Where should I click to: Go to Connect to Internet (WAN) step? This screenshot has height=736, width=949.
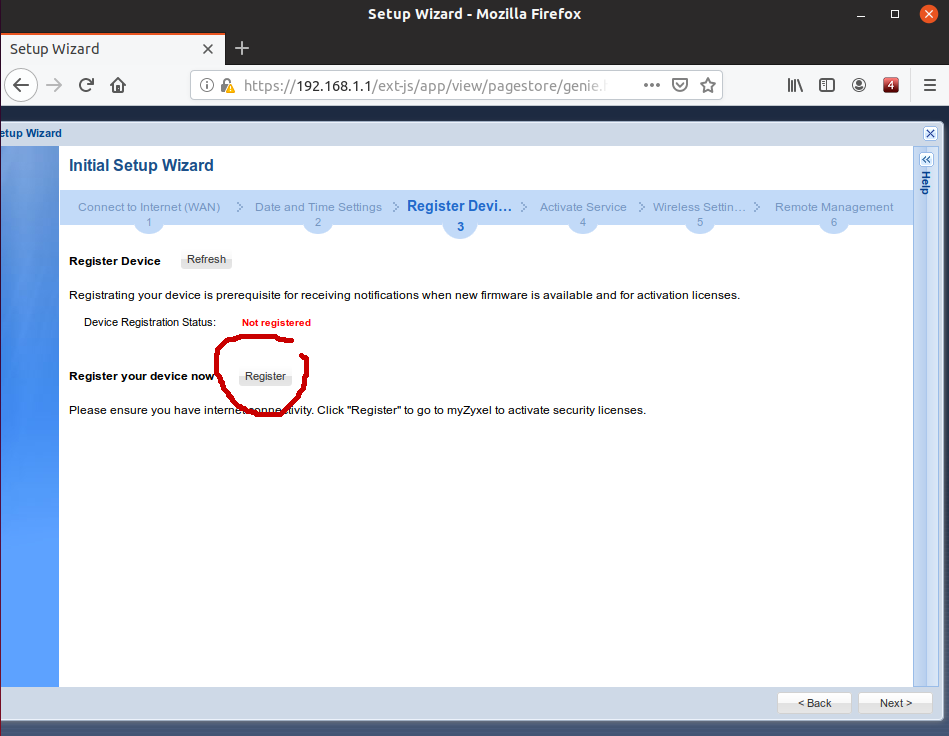coord(149,207)
